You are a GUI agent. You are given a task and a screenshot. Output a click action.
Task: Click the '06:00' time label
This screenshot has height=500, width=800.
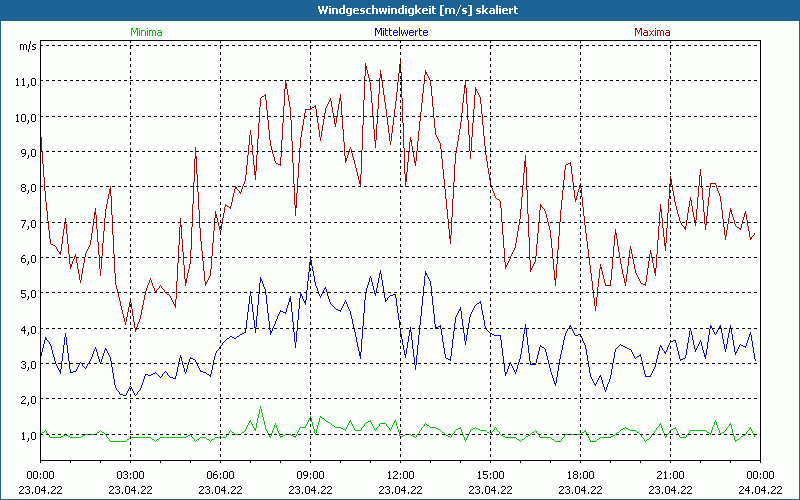(x=220, y=476)
